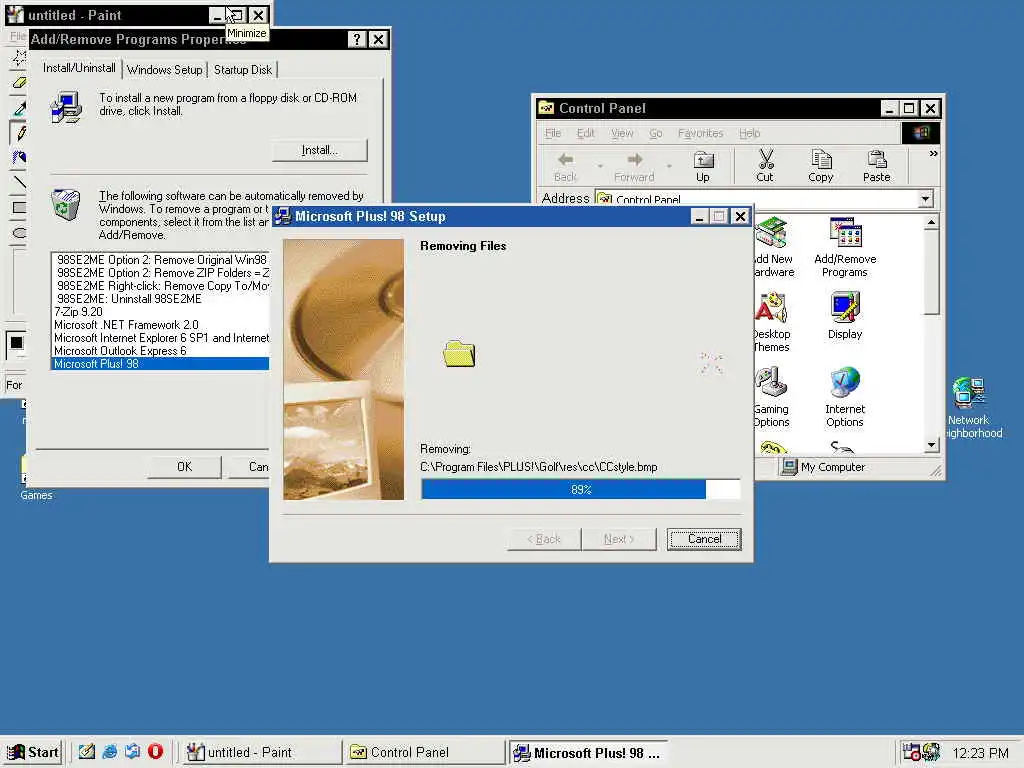Image resolution: width=1024 pixels, height=768 pixels.
Task: Click OK in Add/Remove Programs
Action: pos(185,466)
